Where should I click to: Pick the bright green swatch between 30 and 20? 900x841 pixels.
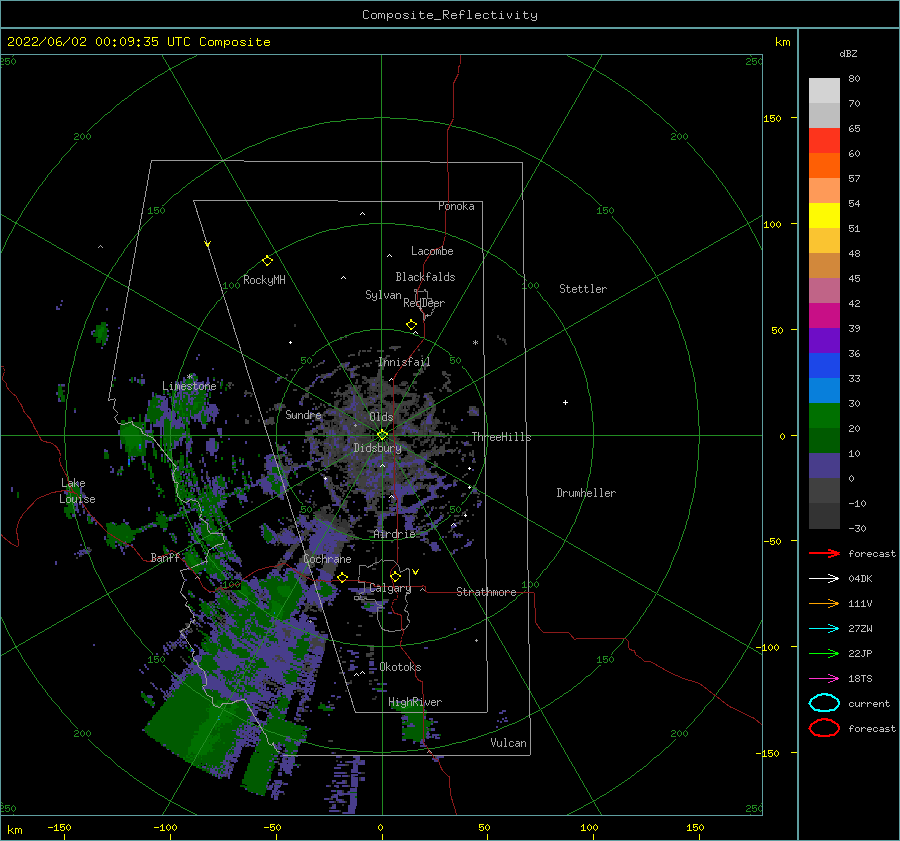[824, 416]
